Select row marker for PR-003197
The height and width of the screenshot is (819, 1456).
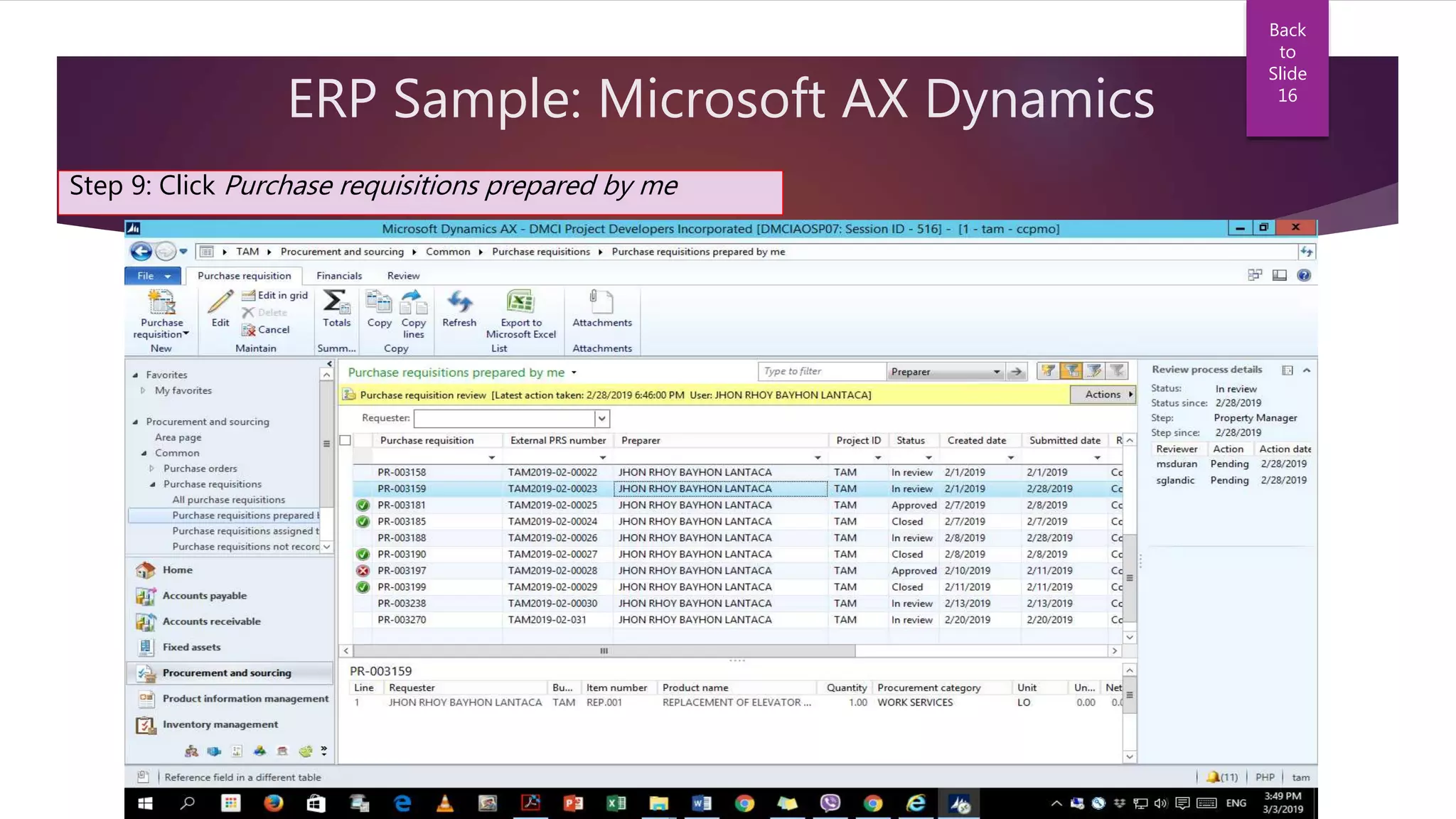pos(363,571)
